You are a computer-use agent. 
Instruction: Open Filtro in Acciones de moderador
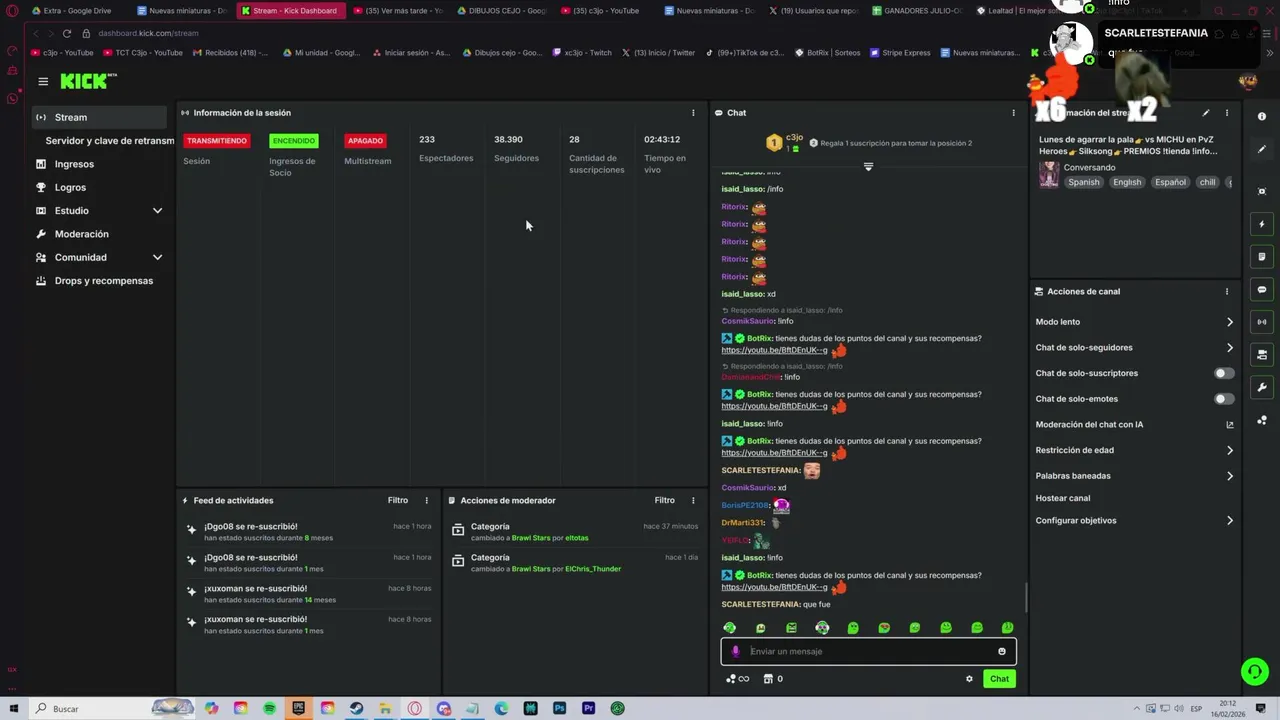664,500
